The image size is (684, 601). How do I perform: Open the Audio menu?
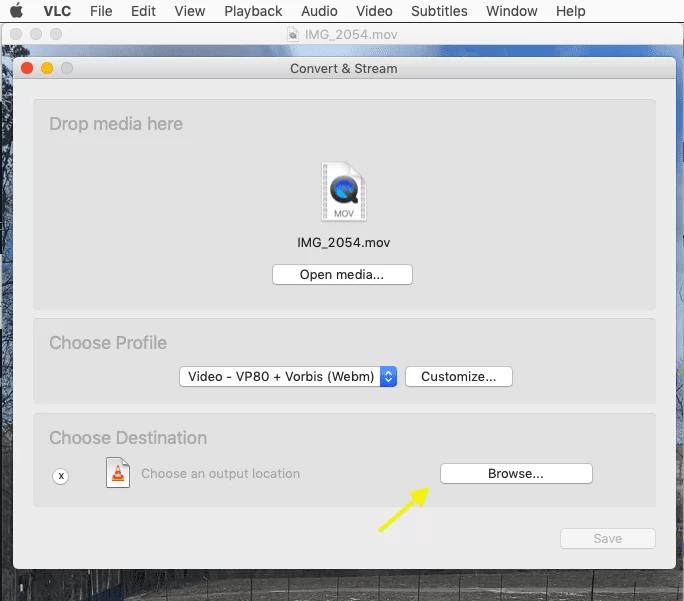click(319, 11)
